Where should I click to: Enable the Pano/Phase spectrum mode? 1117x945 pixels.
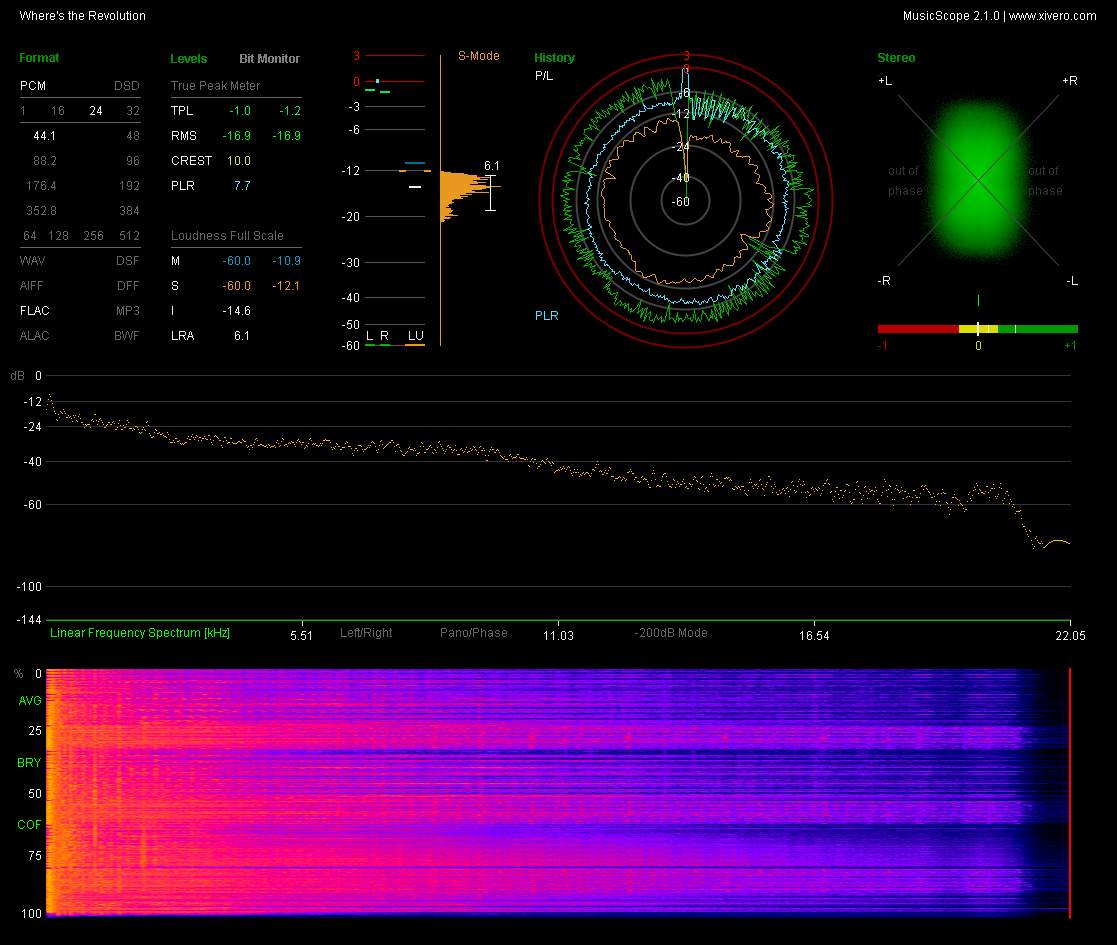coord(473,633)
